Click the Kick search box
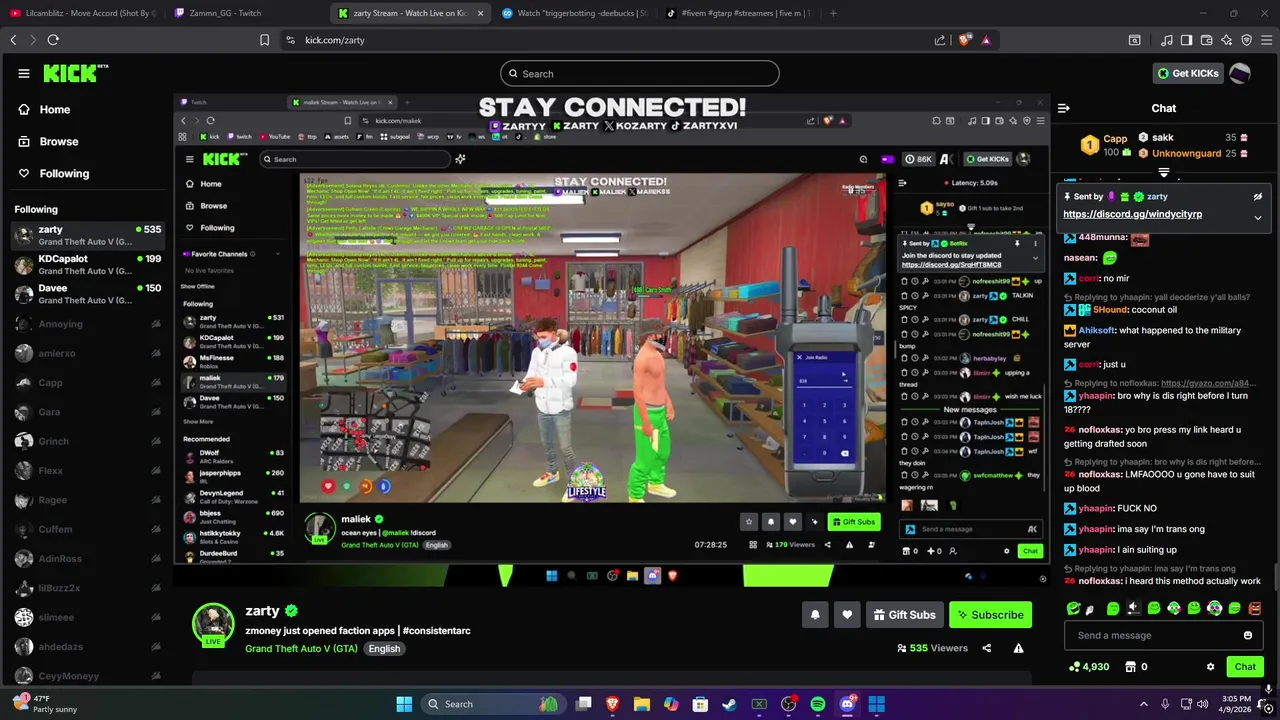Image resolution: width=1280 pixels, height=720 pixels. (640, 73)
